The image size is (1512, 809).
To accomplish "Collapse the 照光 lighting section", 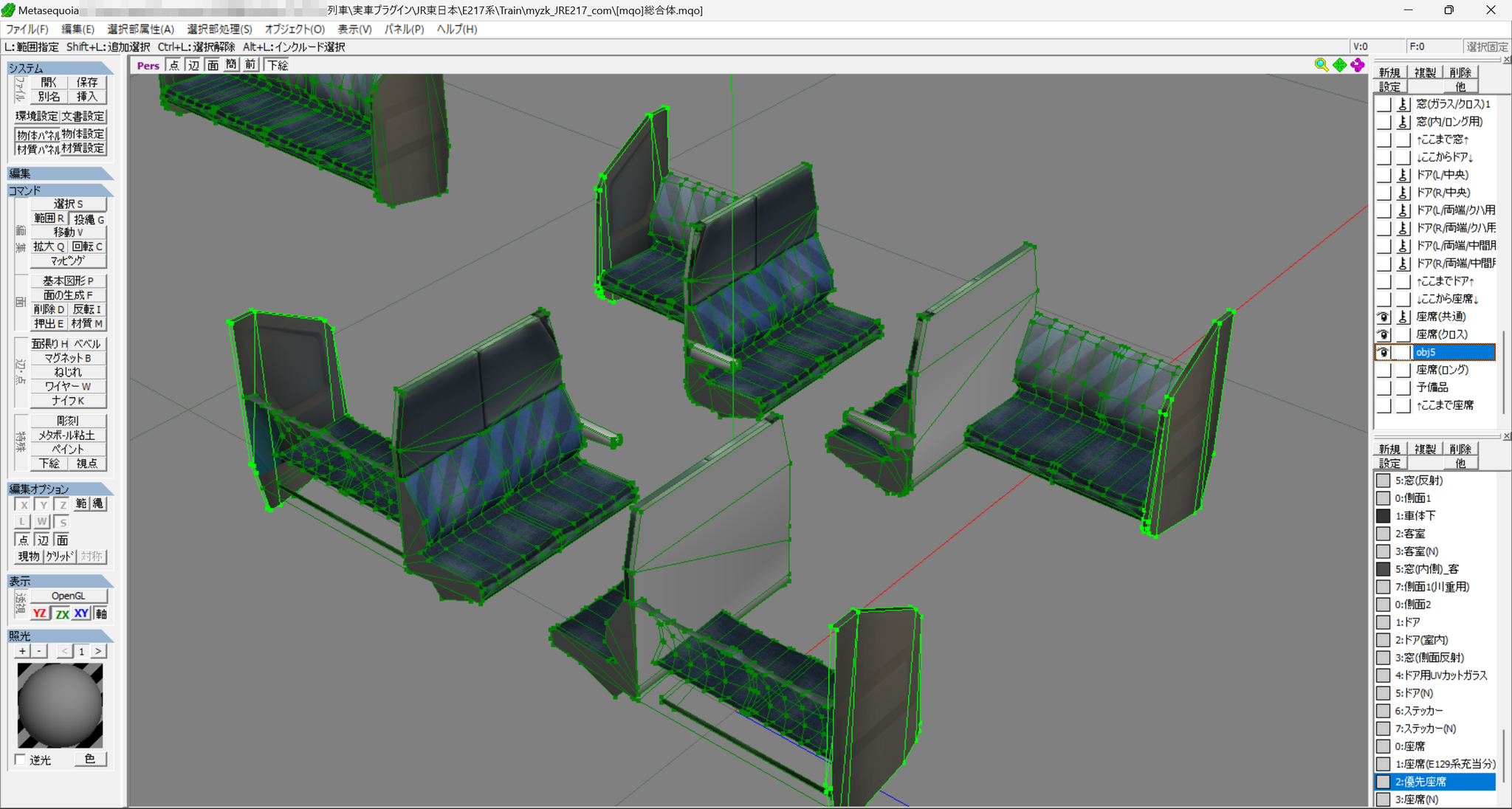I will coord(60,636).
